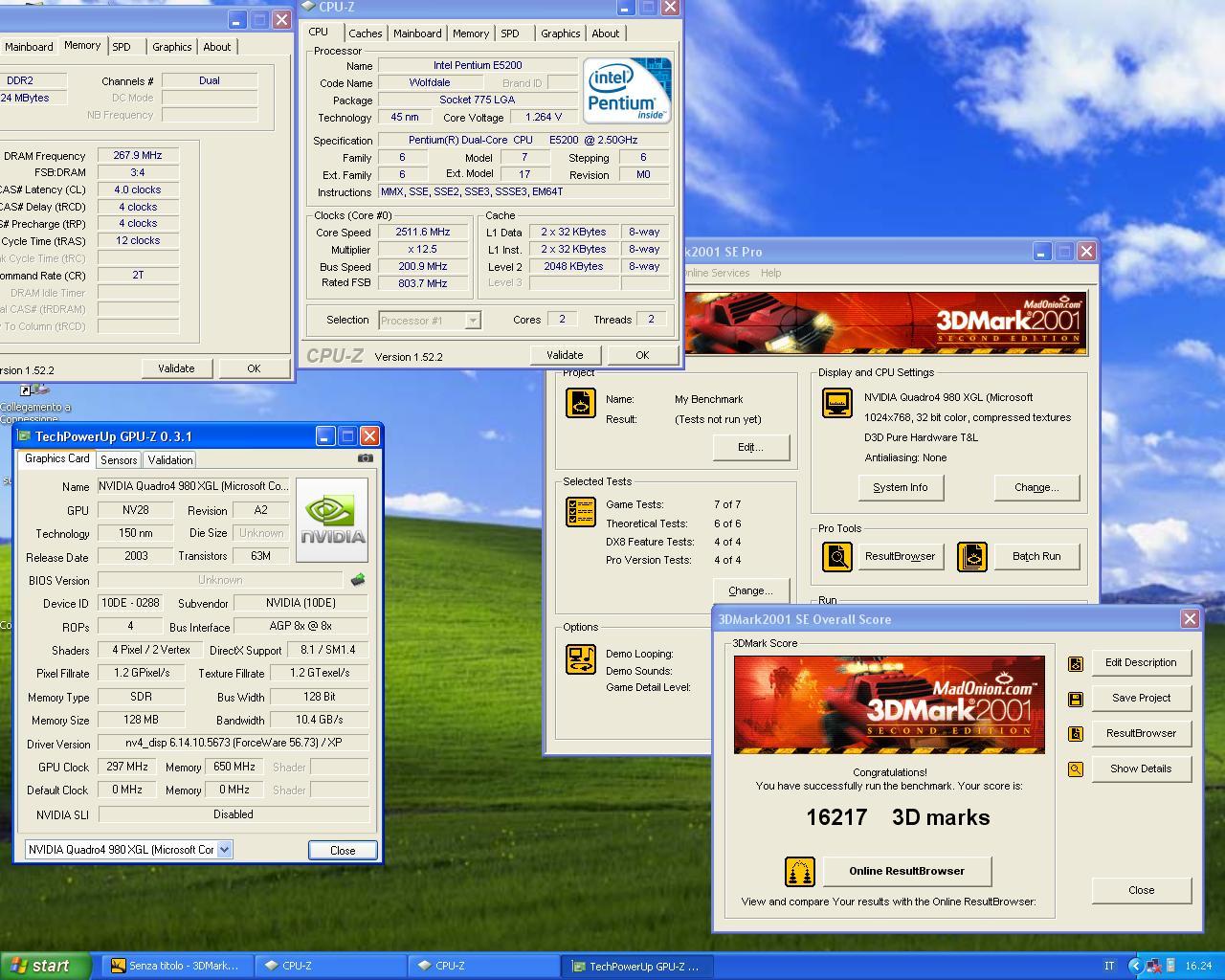Screen dimensions: 1225x980
Task: Click the Online ResultBrowser chess icon
Action: 800,872
